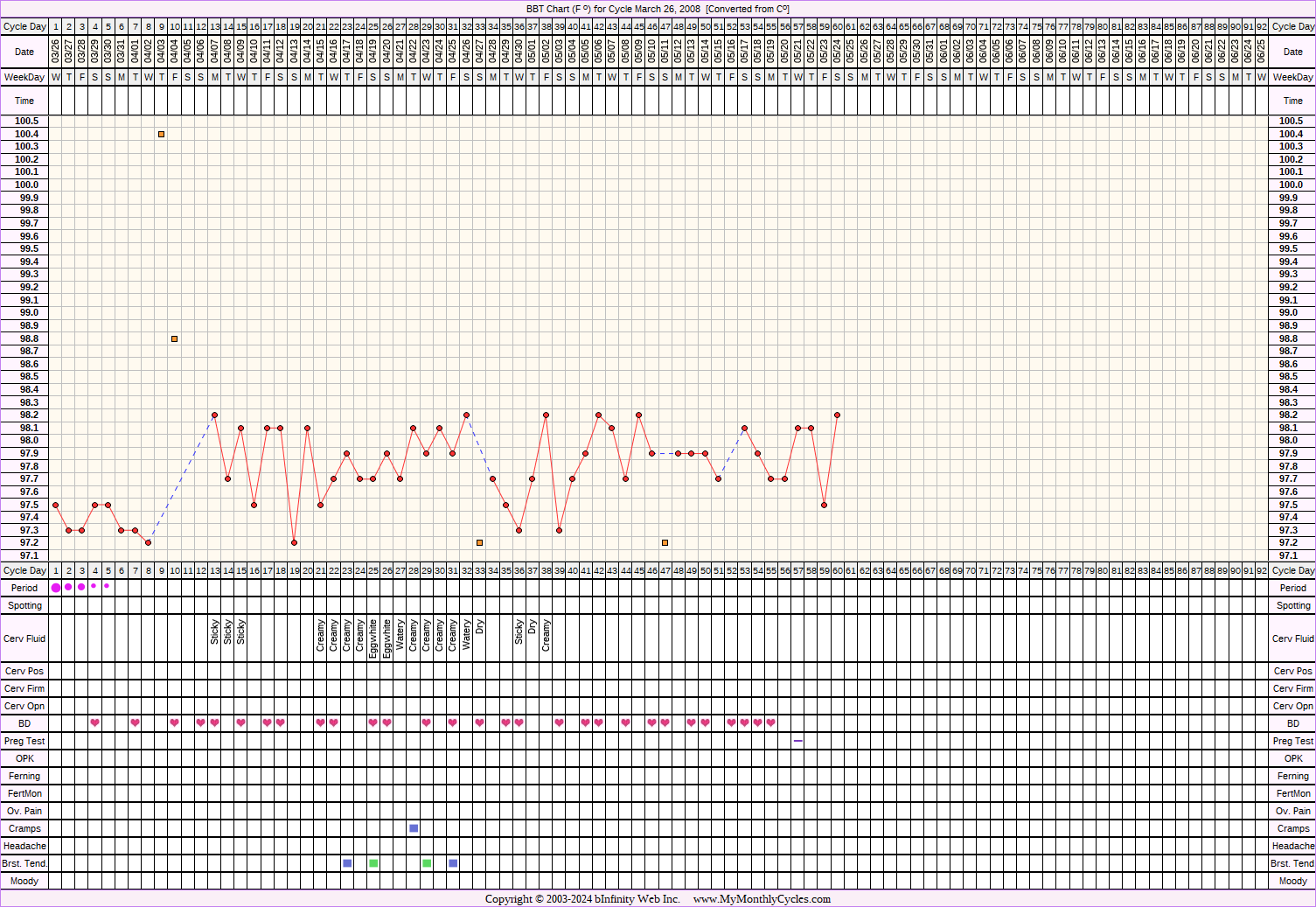
Task: Click the orange square marker at 98.8 degrees
Action: [x=175, y=338]
